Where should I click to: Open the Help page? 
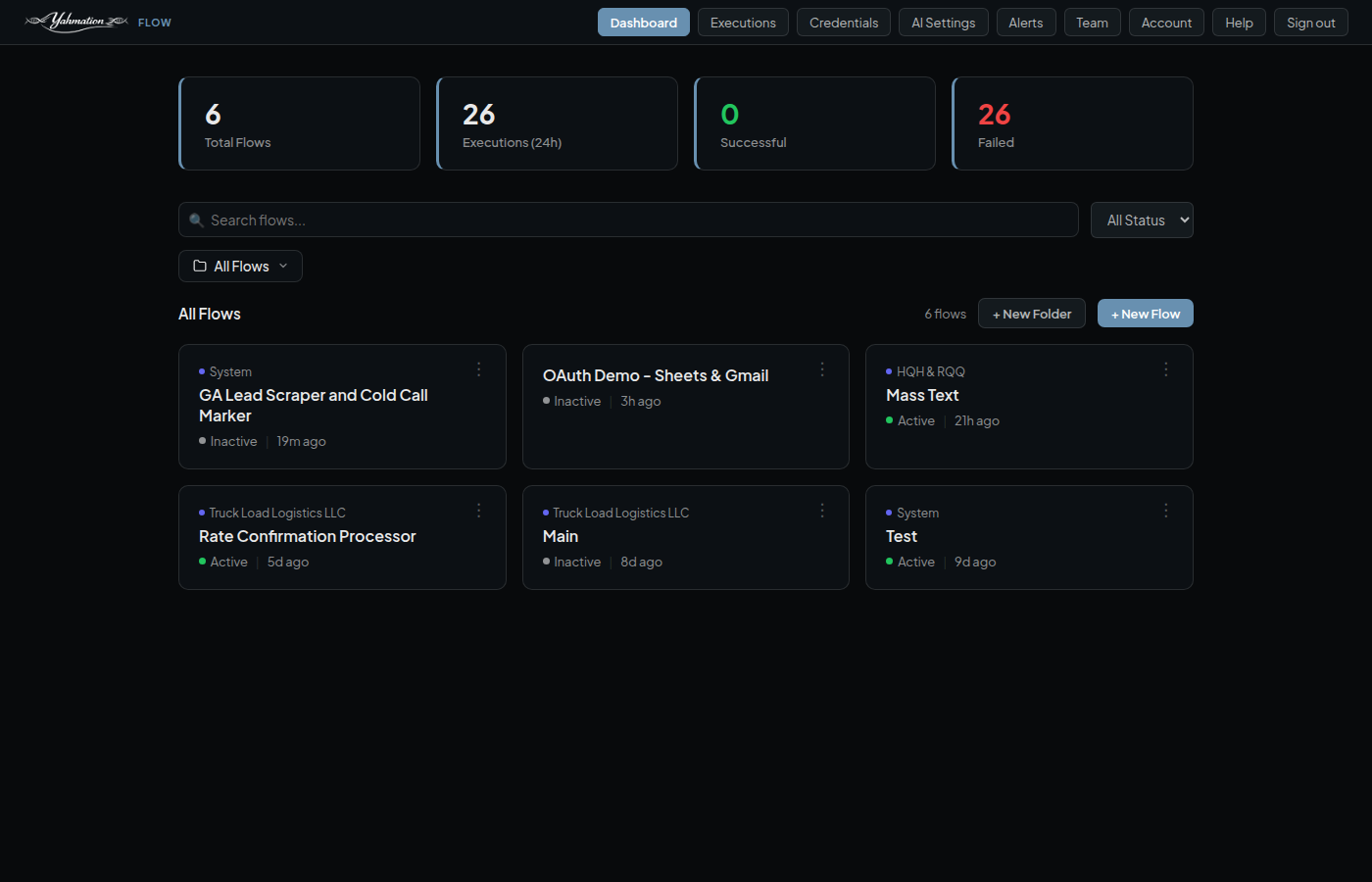click(x=1239, y=23)
